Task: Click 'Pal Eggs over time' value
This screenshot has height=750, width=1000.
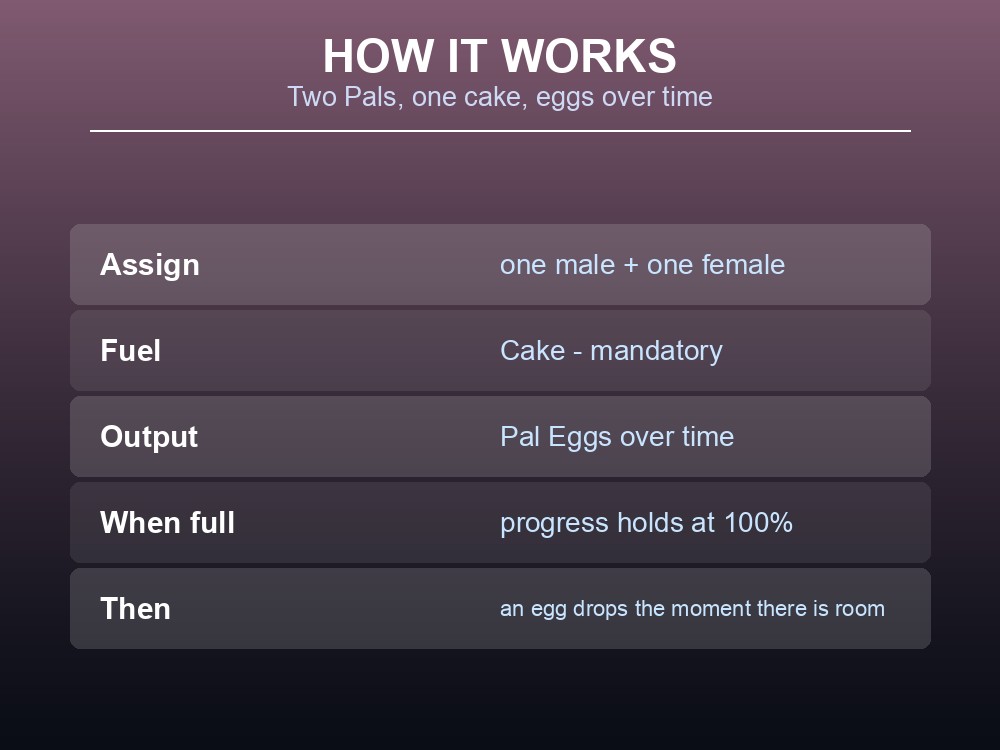Action: coord(617,437)
